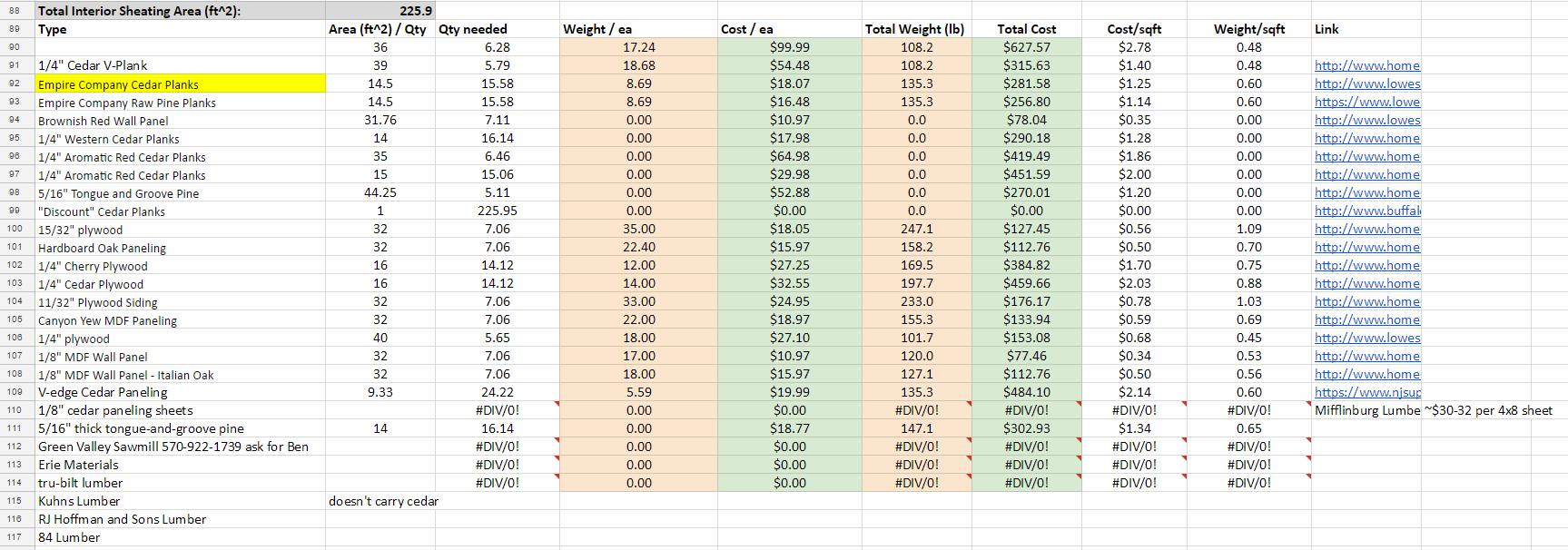1568x550 pixels.
Task: Select the 84 Lumber cell
Action: click(x=180, y=537)
